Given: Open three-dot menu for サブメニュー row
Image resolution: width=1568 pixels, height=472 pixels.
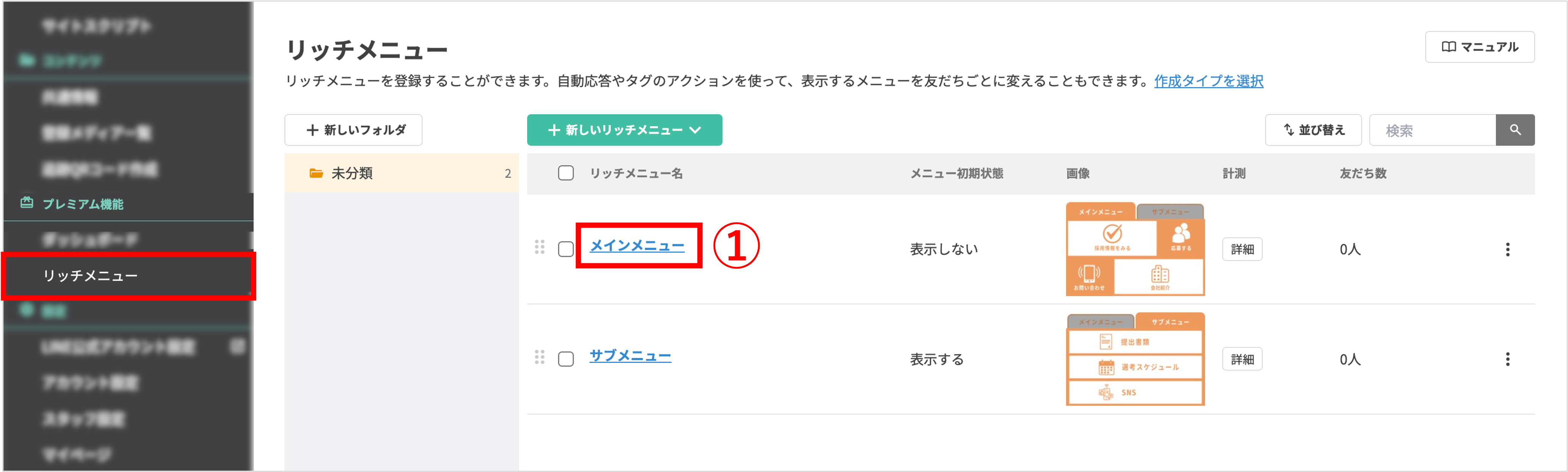Looking at the screenshot, I should 1507,359.
